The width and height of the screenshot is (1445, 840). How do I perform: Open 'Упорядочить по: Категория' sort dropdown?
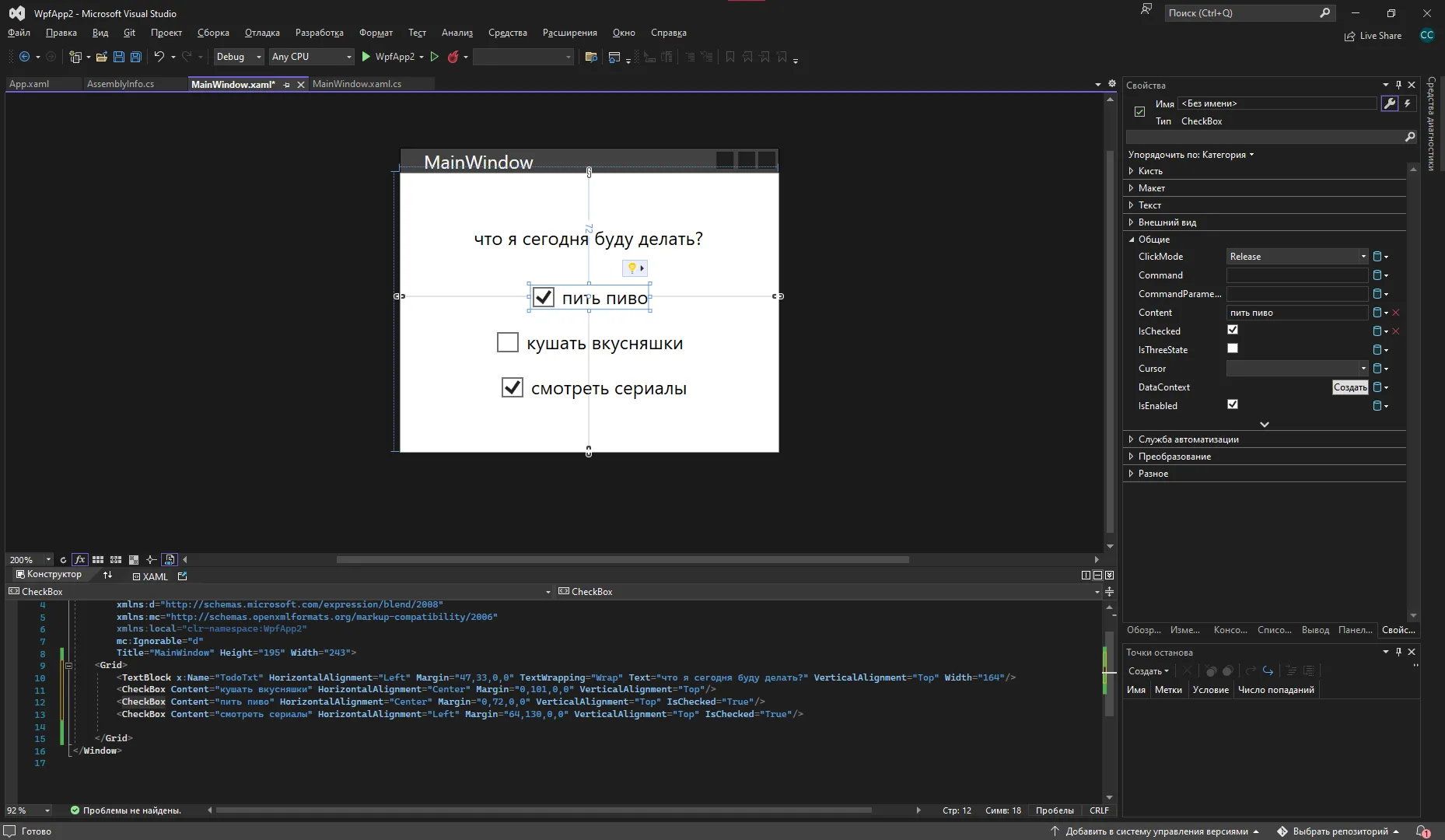coord(1191,155)
